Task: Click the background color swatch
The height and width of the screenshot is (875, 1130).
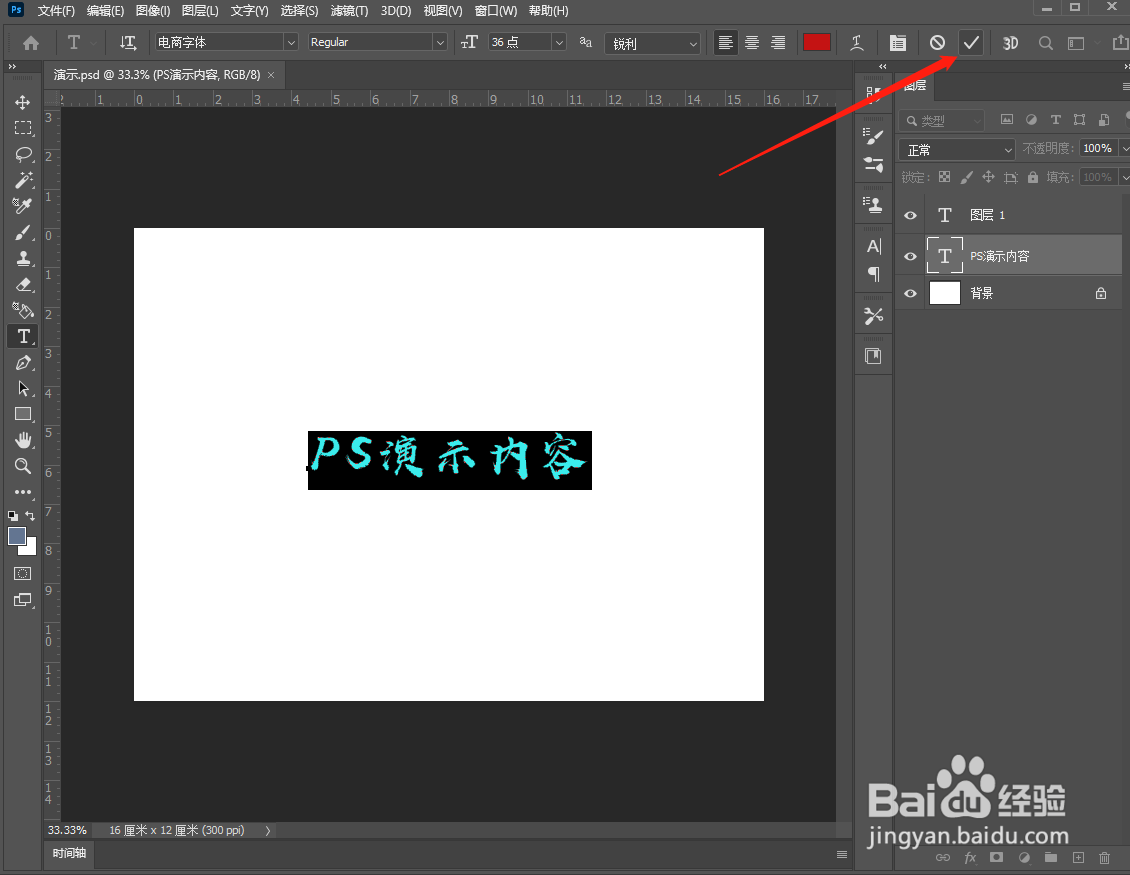Action: [x=30, y=549]
